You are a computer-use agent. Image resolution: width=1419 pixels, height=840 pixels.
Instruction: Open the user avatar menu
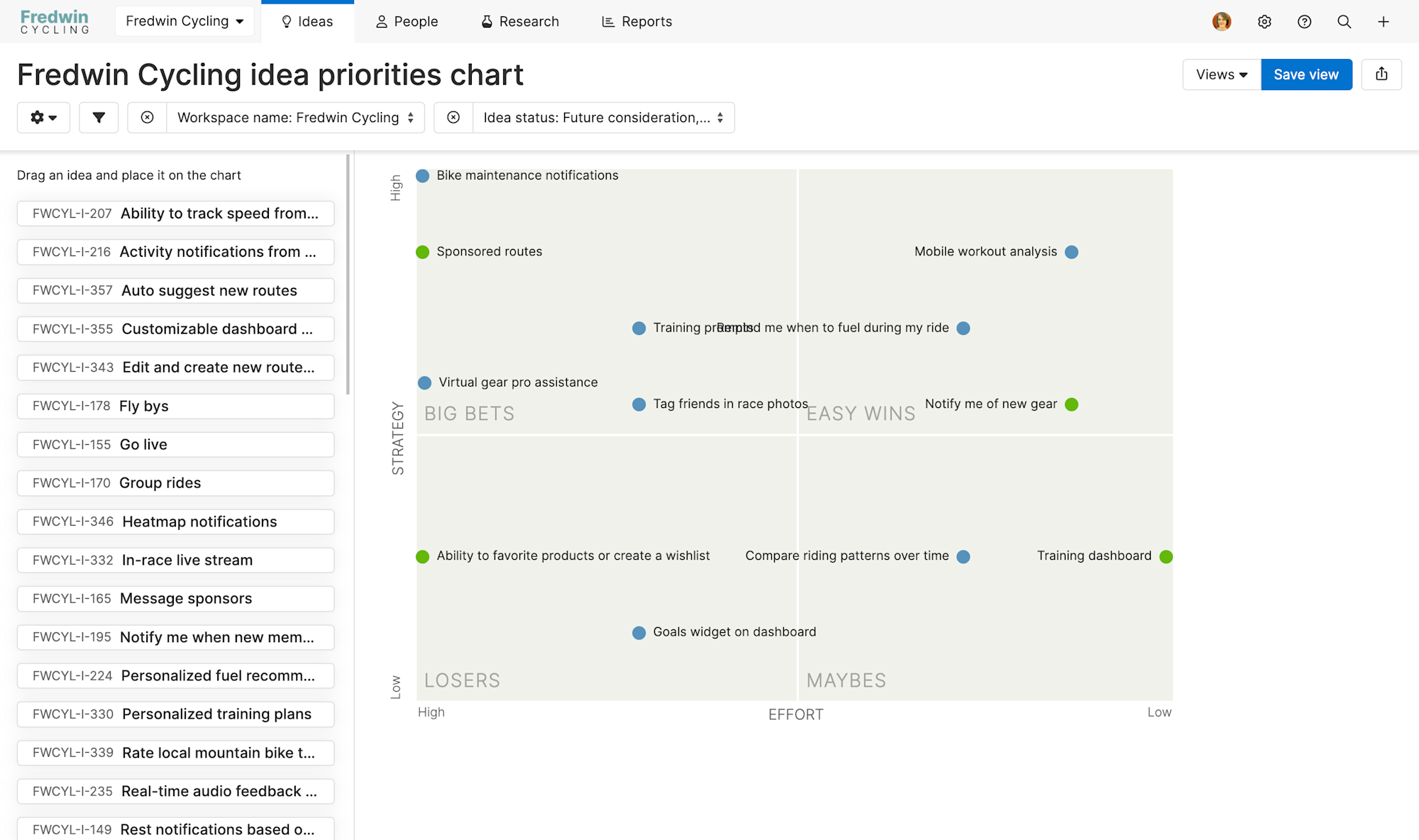(x=1222, y=22)
